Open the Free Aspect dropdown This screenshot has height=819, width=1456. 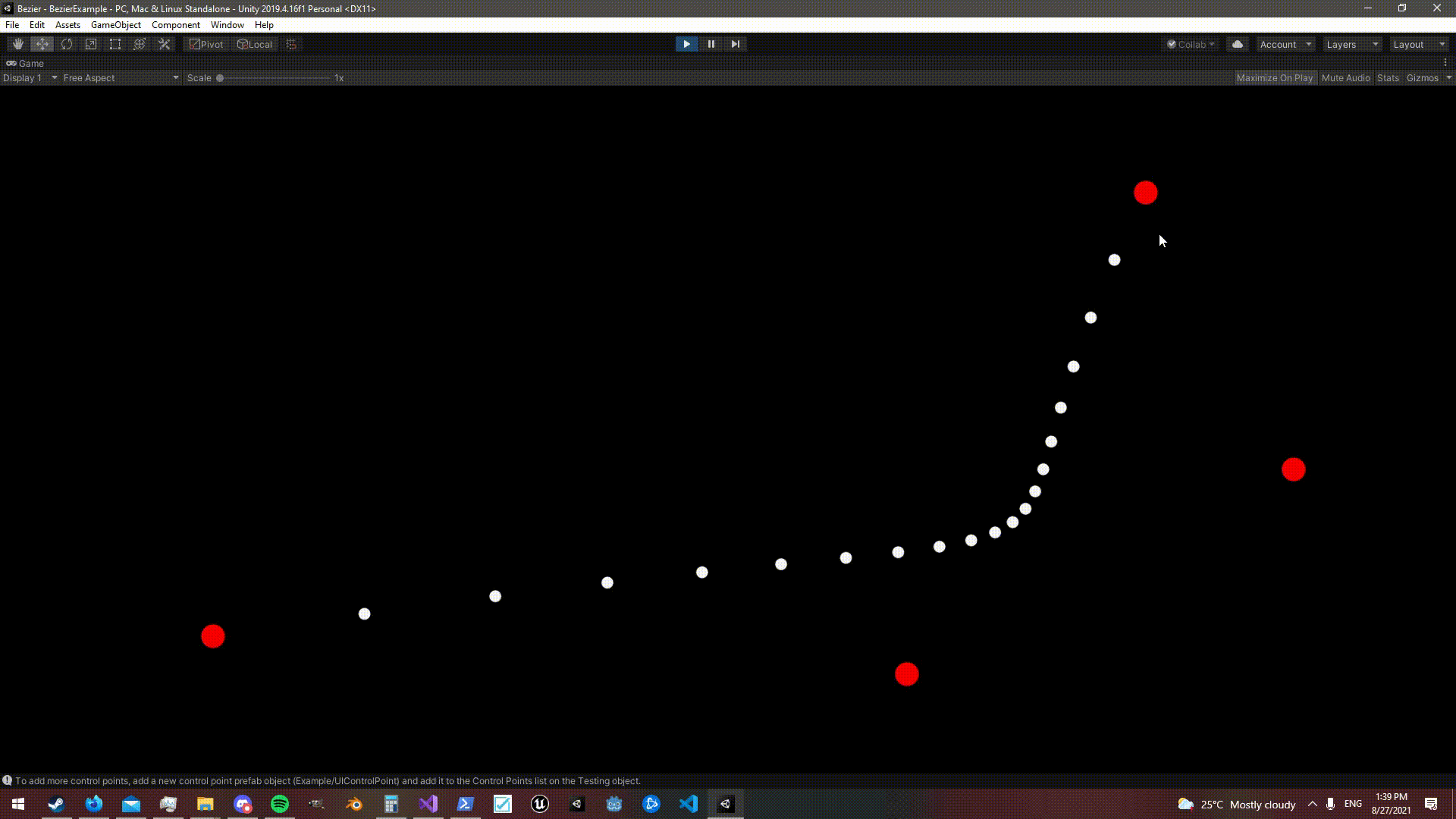pos(121,78)
